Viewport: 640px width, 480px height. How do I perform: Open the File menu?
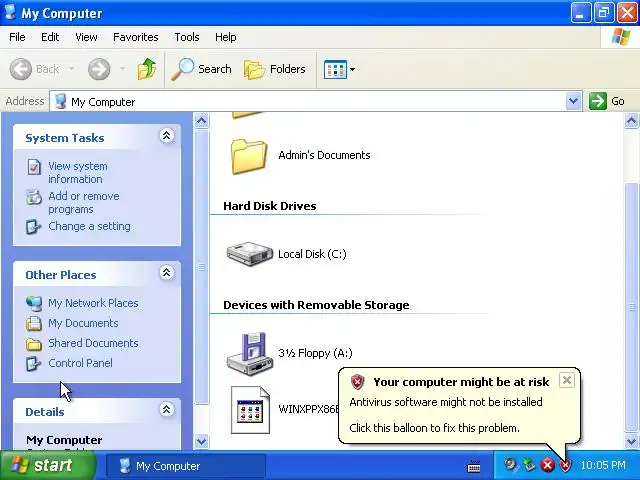click(x=17, y=37)
